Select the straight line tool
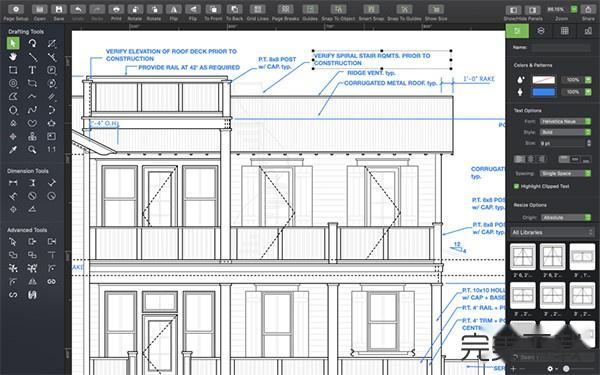The width and height of the screenshot is (600, 375). 33,57
